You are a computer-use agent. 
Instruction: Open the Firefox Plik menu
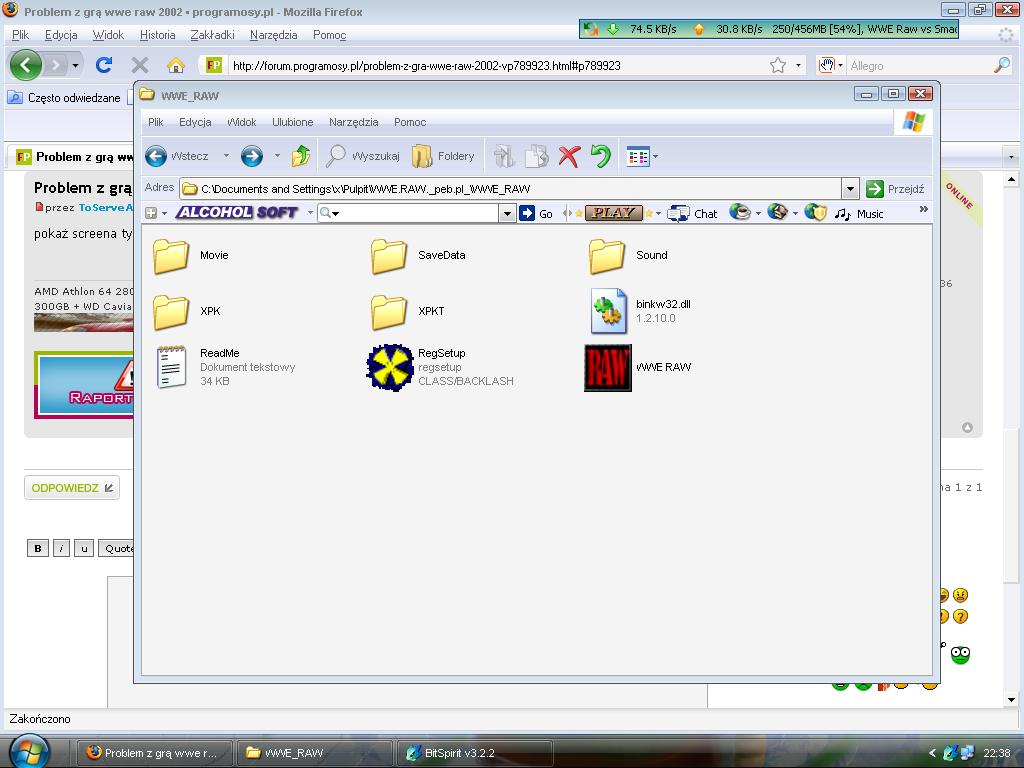20,35
